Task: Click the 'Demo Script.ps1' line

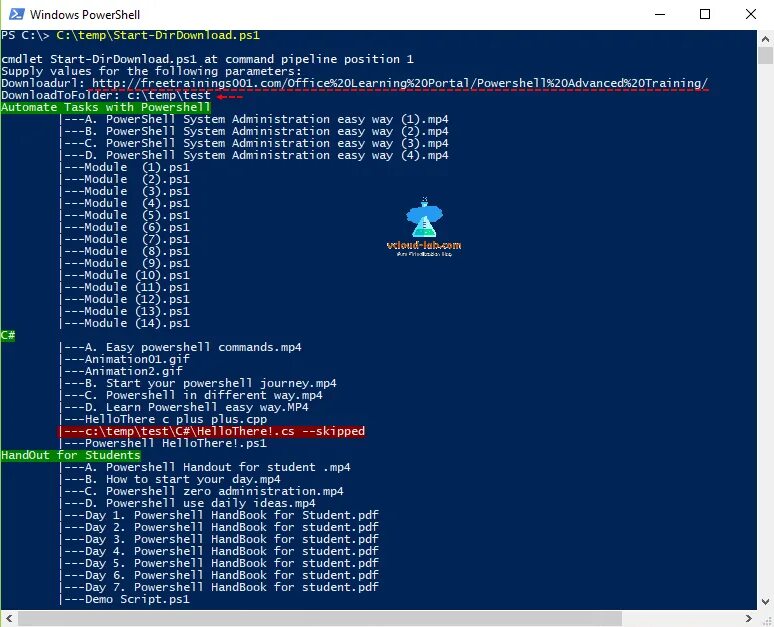Action: pyautogui.click(x=137, y=599)
